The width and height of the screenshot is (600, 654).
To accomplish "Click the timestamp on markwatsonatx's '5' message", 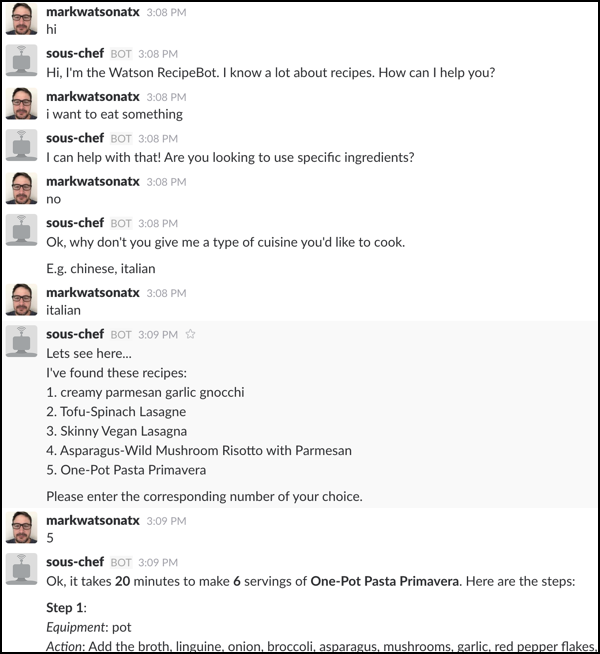I will pyautogui.click(x=166, y=521).
